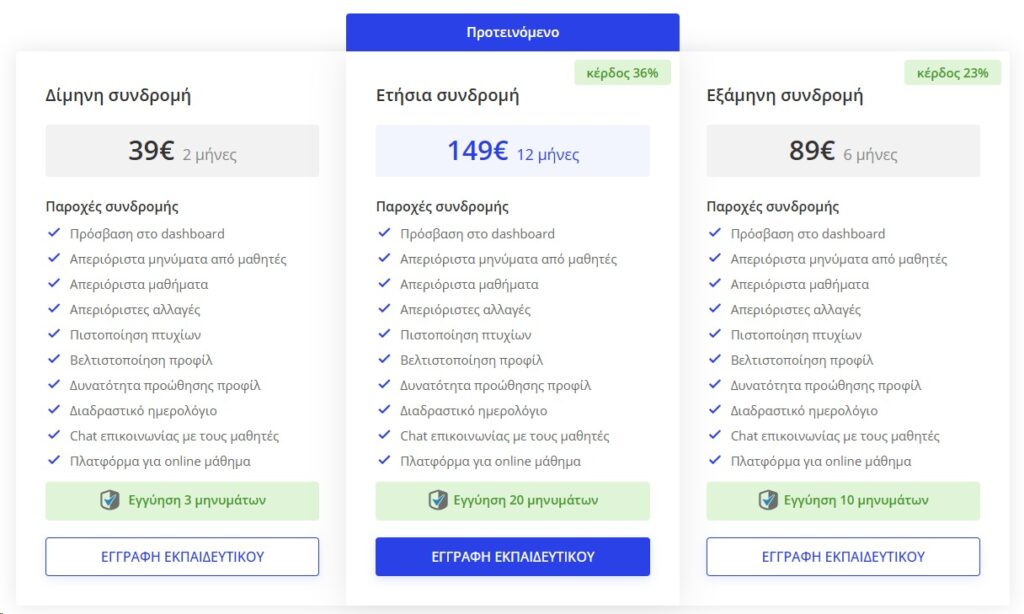Click the shield icon in the 20-message guarantee
The image size is (1024, 614).
coord(438,500)
